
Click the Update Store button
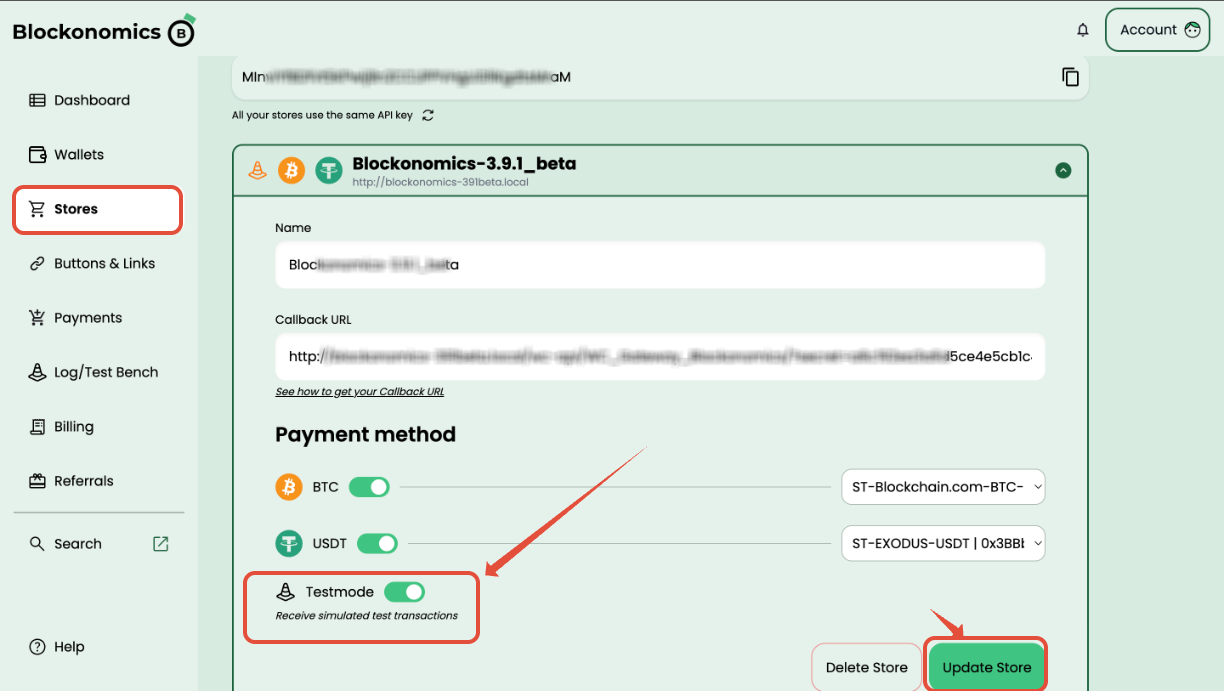pos(987,667)
